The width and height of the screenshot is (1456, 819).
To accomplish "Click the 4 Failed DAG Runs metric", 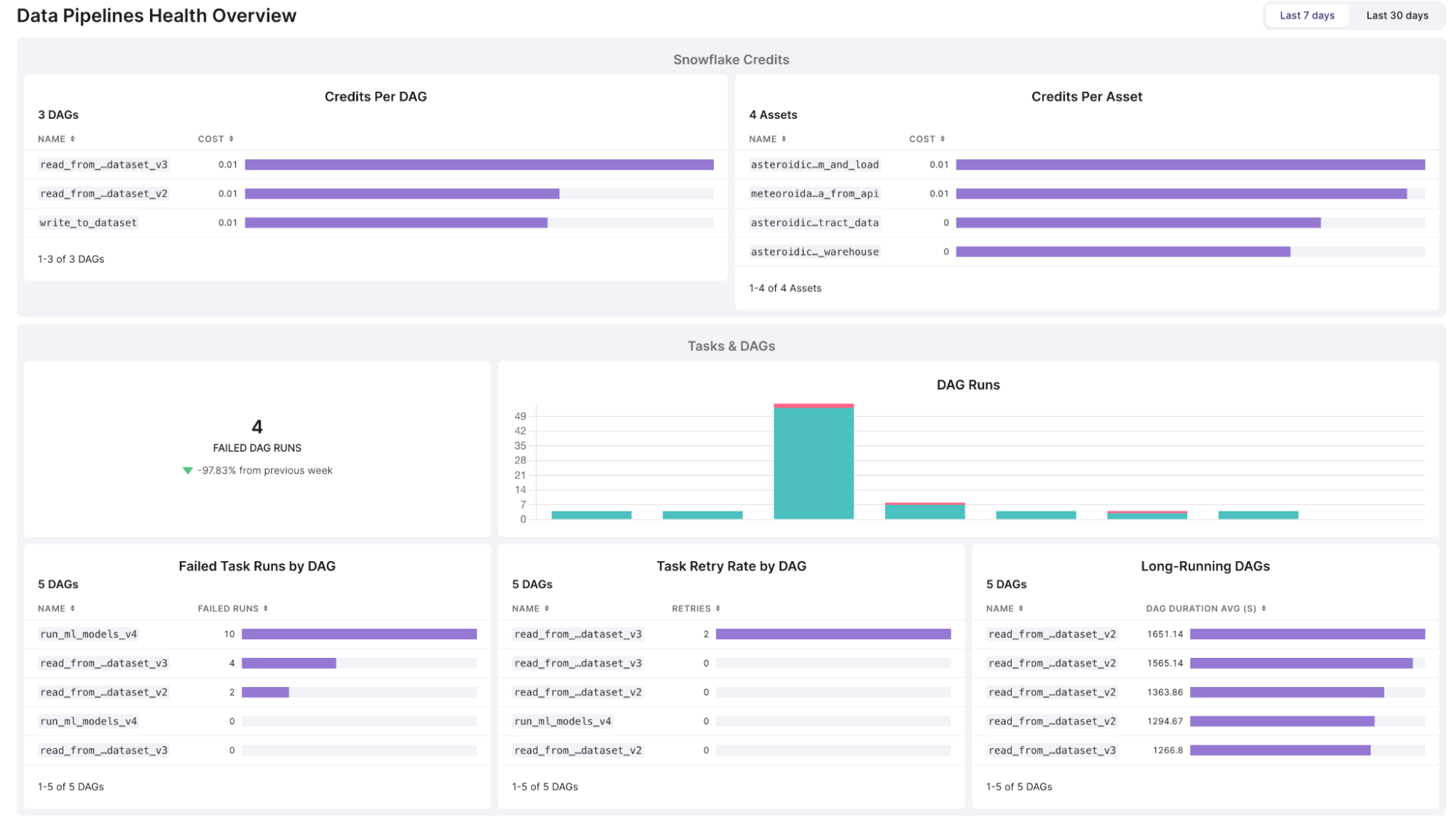I will (x=256, y=427).
